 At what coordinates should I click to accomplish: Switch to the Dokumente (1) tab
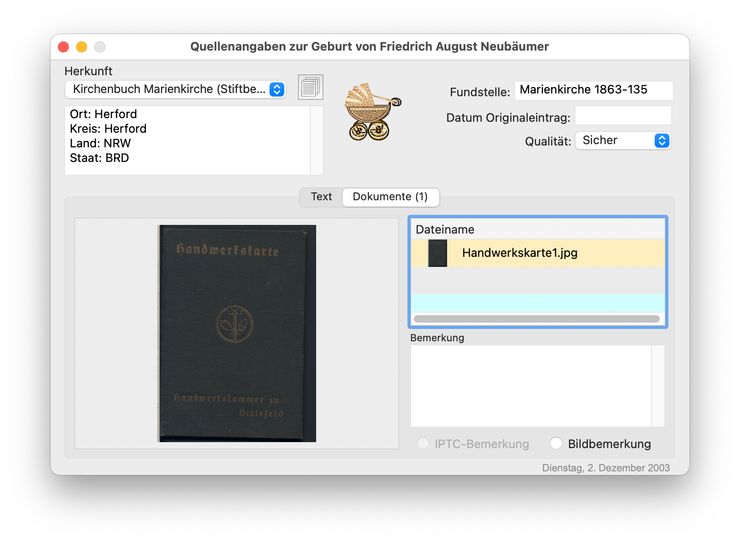pos(390,197)
